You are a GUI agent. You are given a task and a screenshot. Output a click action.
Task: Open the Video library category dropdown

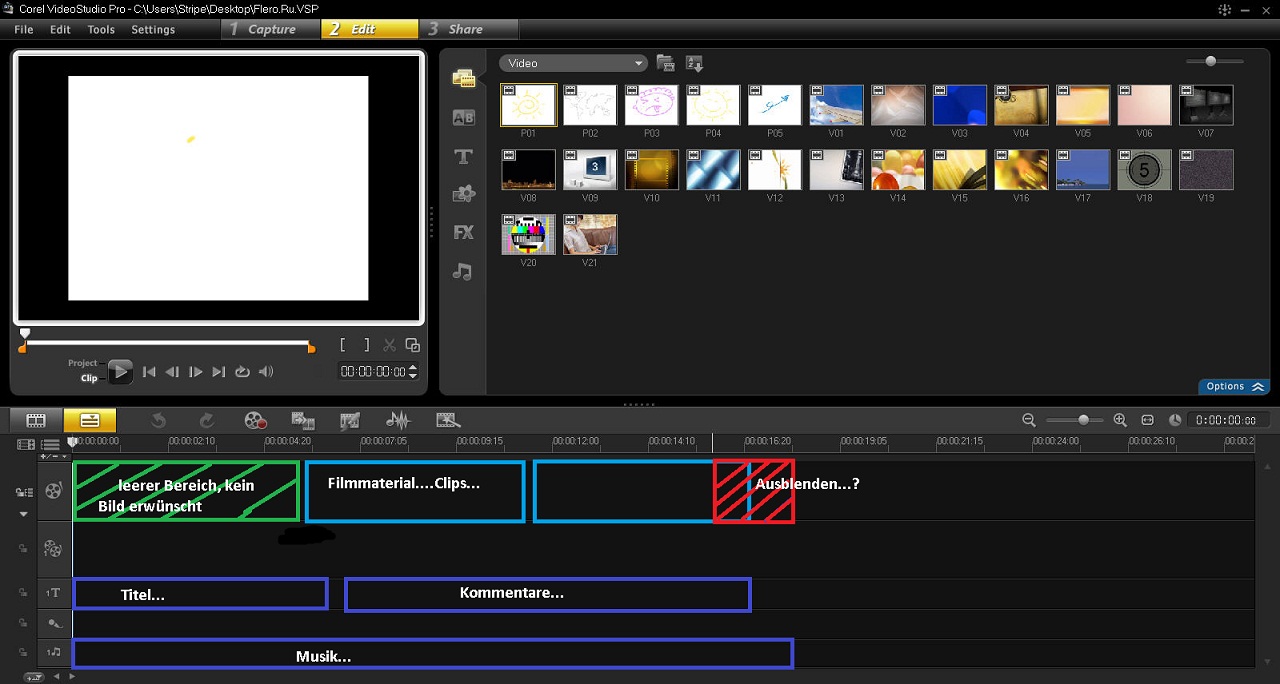(574, 63)
